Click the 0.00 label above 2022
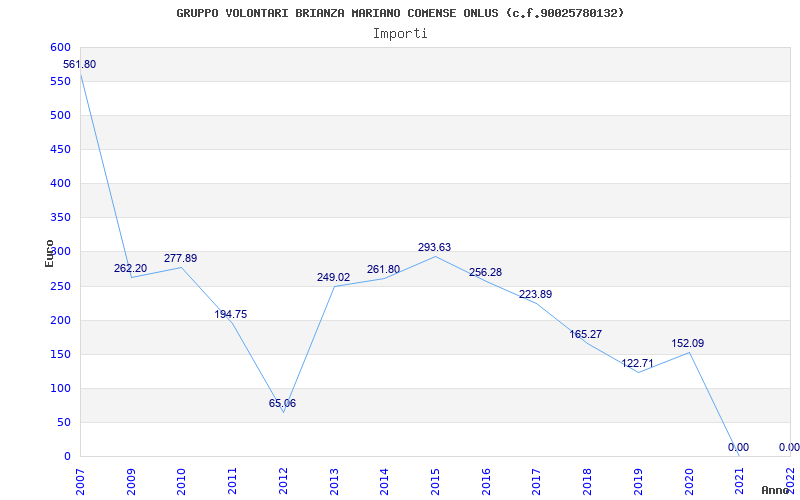 (x=789, y=447)
